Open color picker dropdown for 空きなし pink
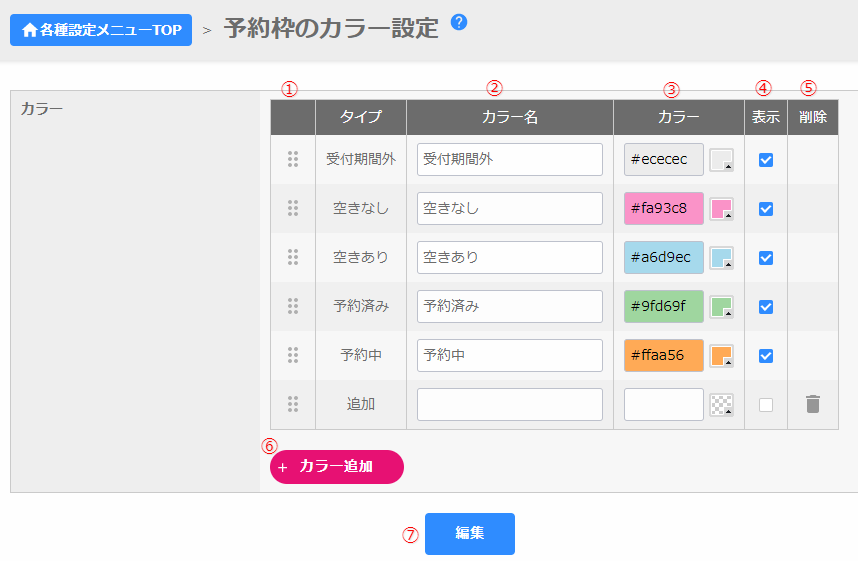The image size is (858, 561). pyautogui.click(x=721, y=209)
